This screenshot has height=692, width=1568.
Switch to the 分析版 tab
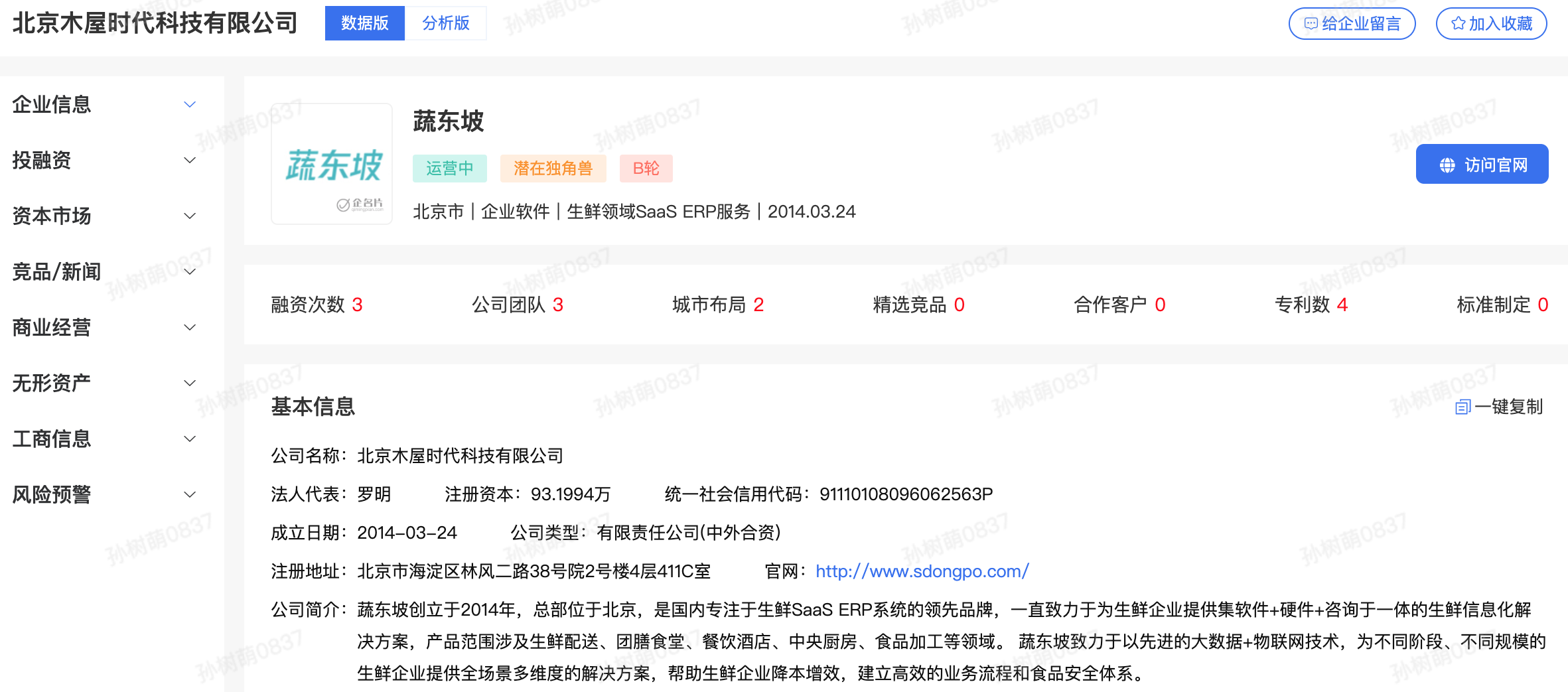446,23
